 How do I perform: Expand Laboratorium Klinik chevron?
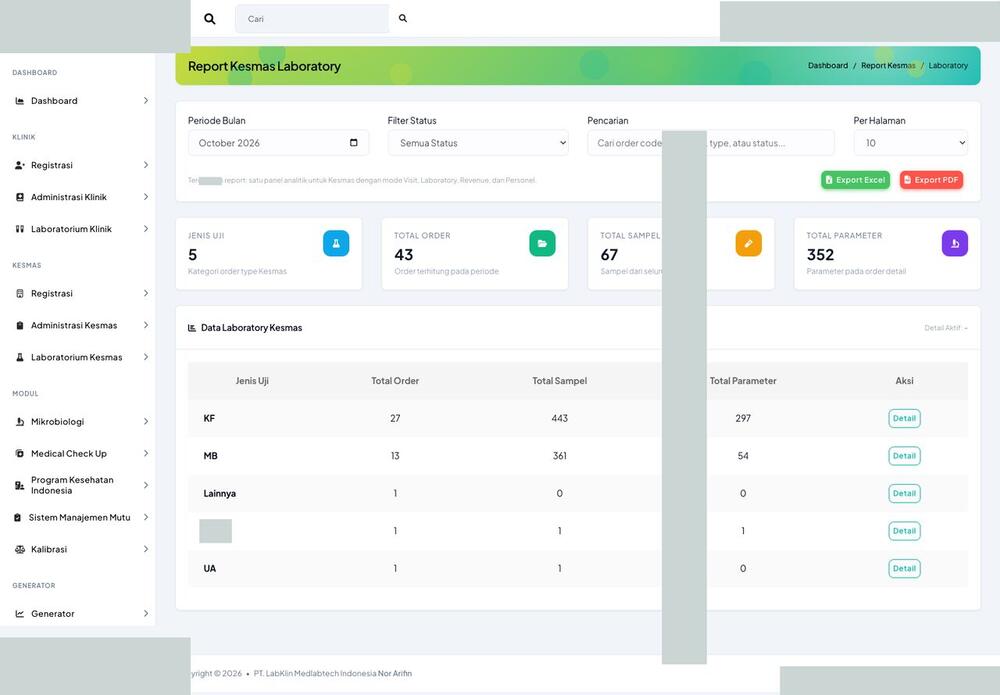coord(146,229)
